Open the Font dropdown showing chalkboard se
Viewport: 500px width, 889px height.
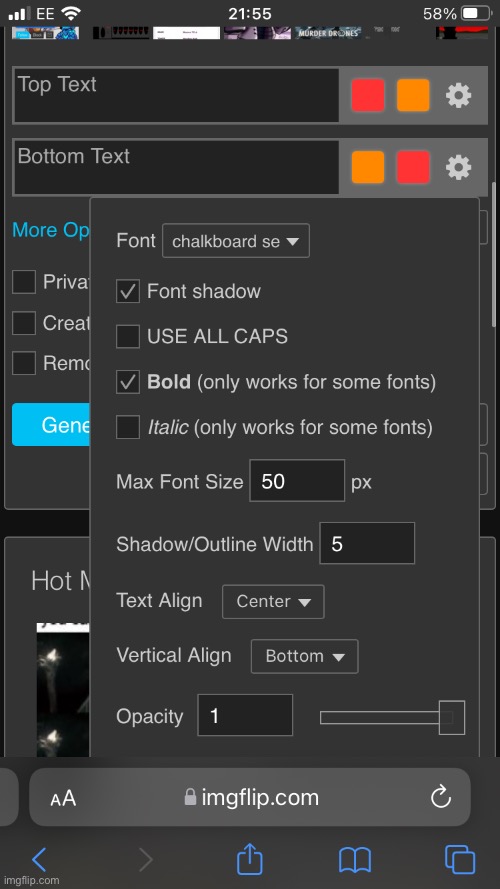[236, 241]
